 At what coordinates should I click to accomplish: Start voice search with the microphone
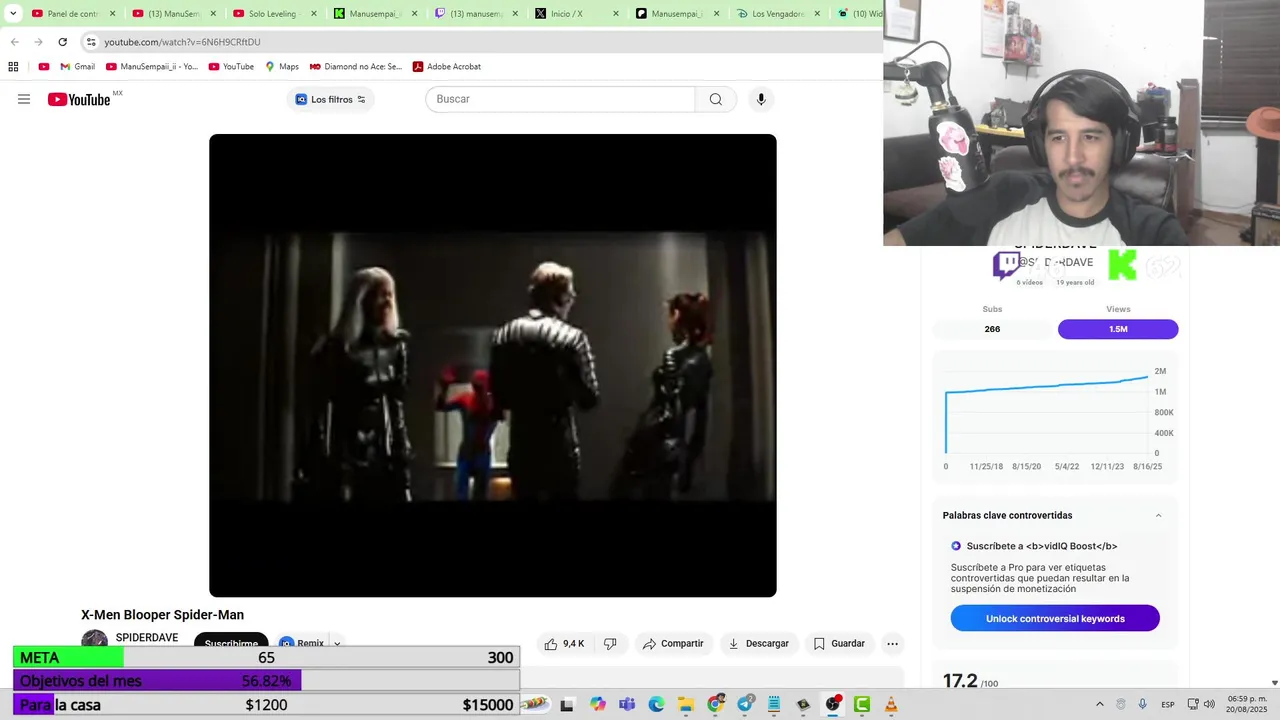coord(761,99)
